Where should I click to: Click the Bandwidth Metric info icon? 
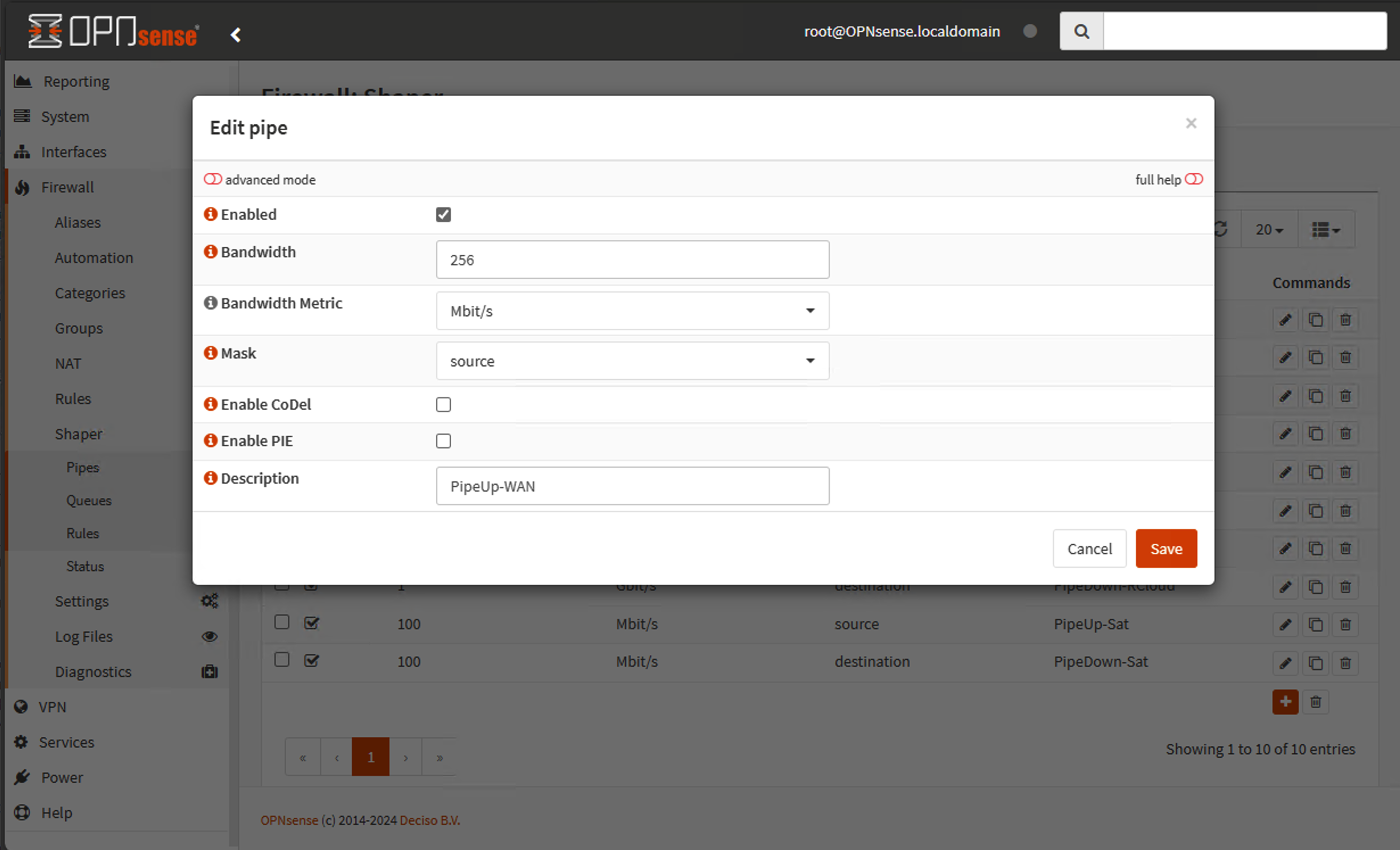(211, 303)
